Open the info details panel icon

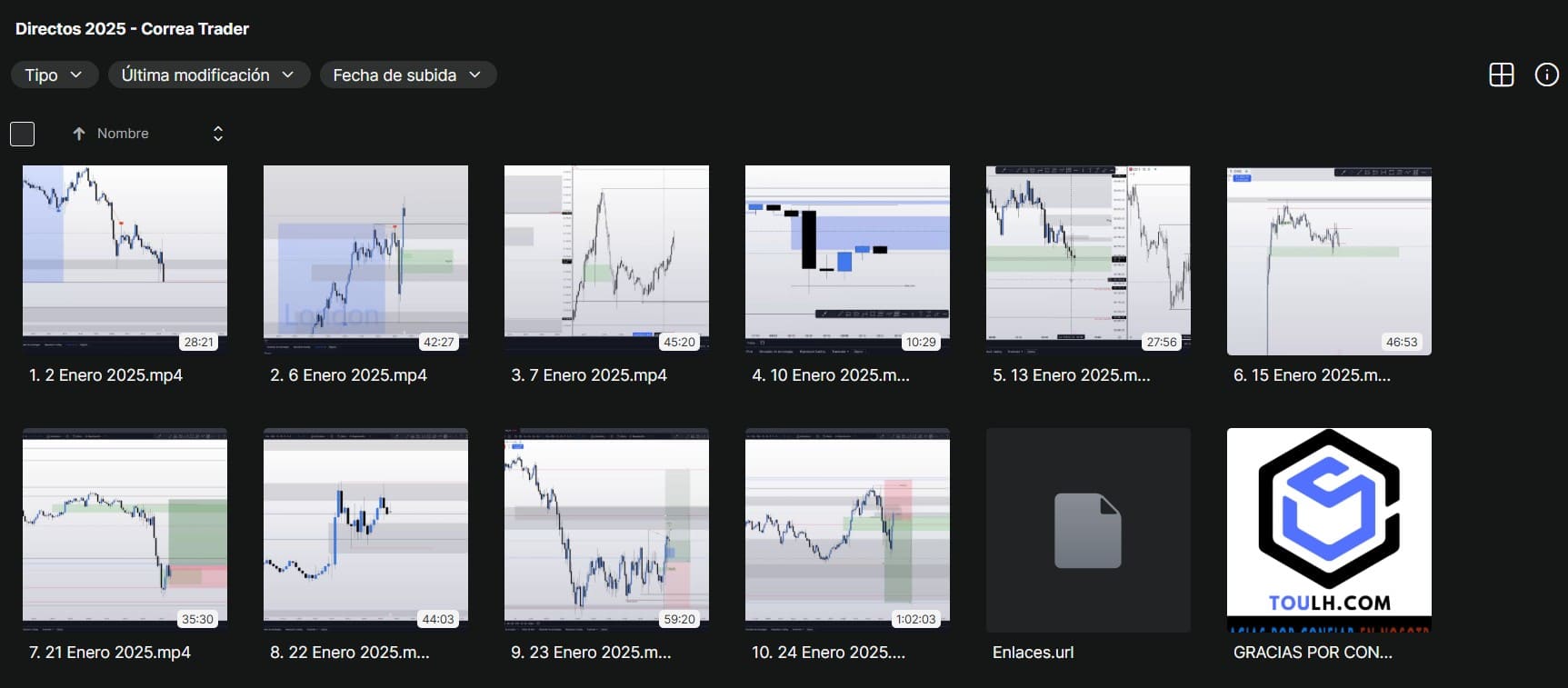(1546, 75)
